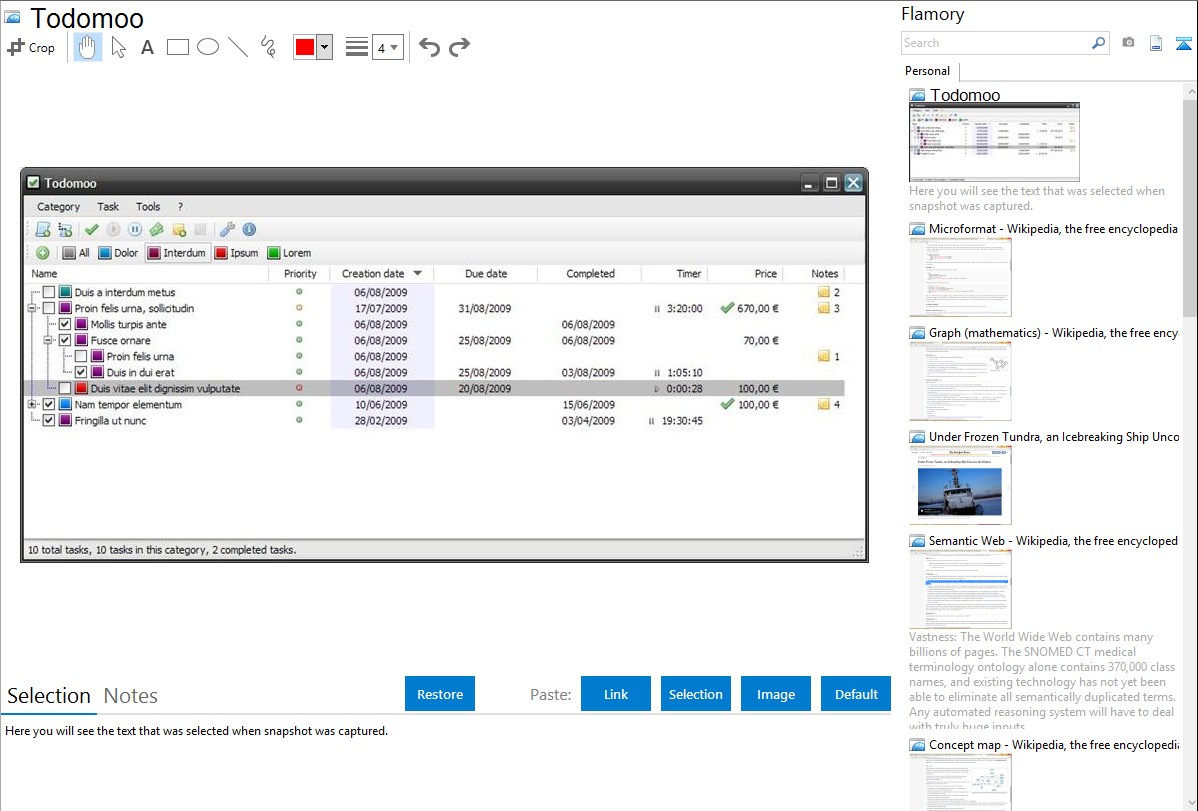The width and height of the screenshot is (1198, 811).
Task: Click the pause timer toolbar icon
Action: pyautogui.click(x=135, y=229)
